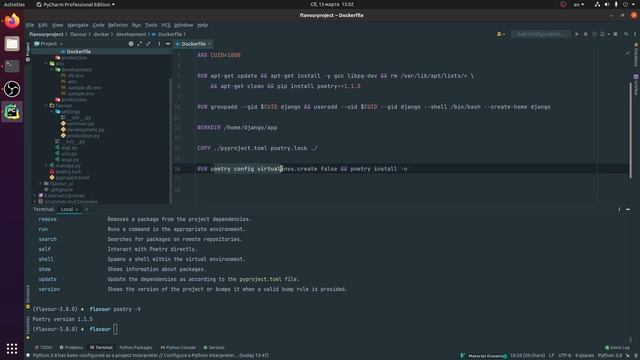Open the Add Configuration selector
Screen dimensions: 640x360
coord(540,34)
